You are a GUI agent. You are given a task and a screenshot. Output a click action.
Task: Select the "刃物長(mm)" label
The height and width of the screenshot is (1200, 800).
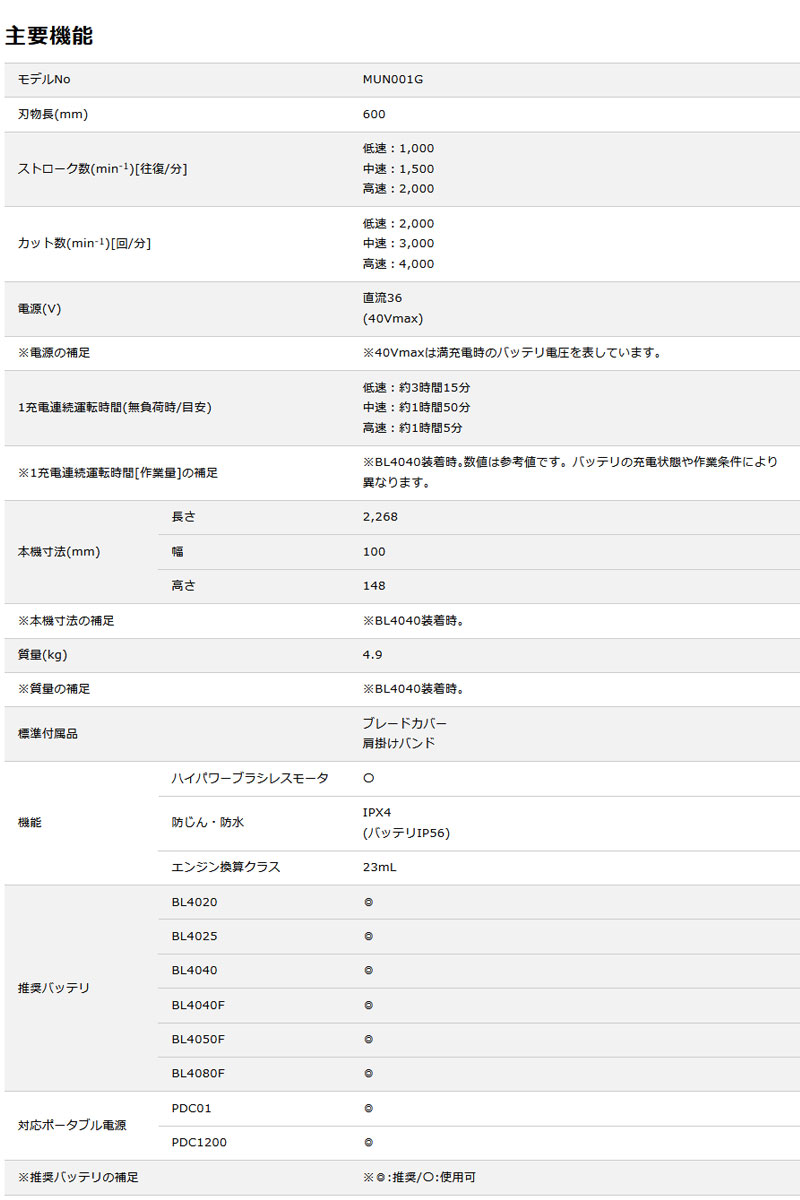53,114
